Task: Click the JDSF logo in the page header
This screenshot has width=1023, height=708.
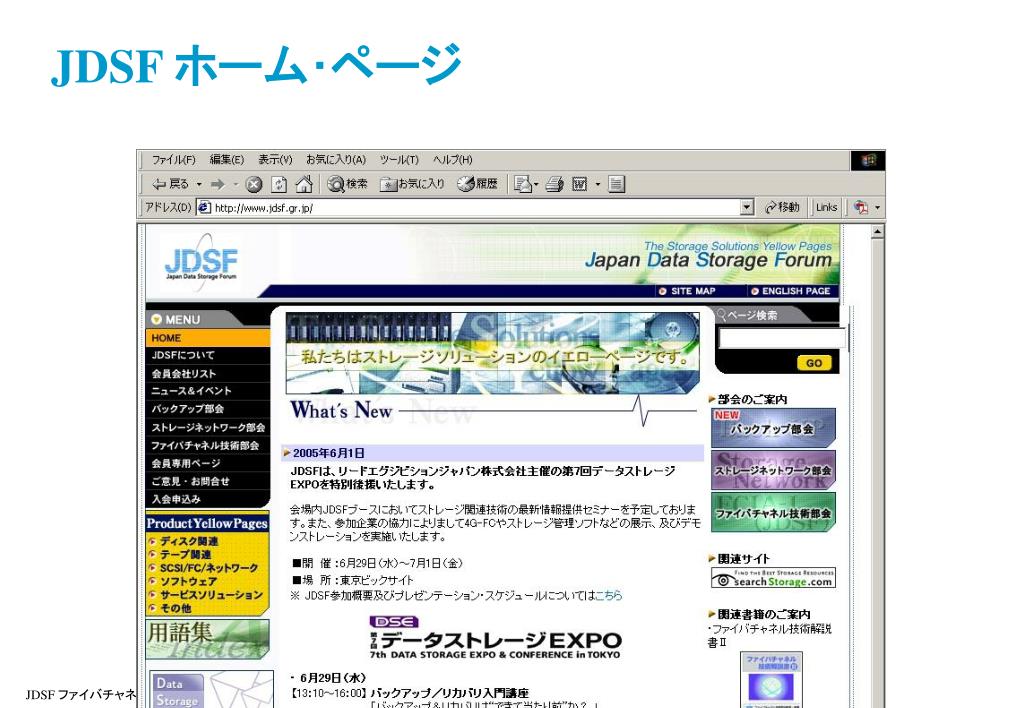Action: pyautogui.click(x=201, y=262)
